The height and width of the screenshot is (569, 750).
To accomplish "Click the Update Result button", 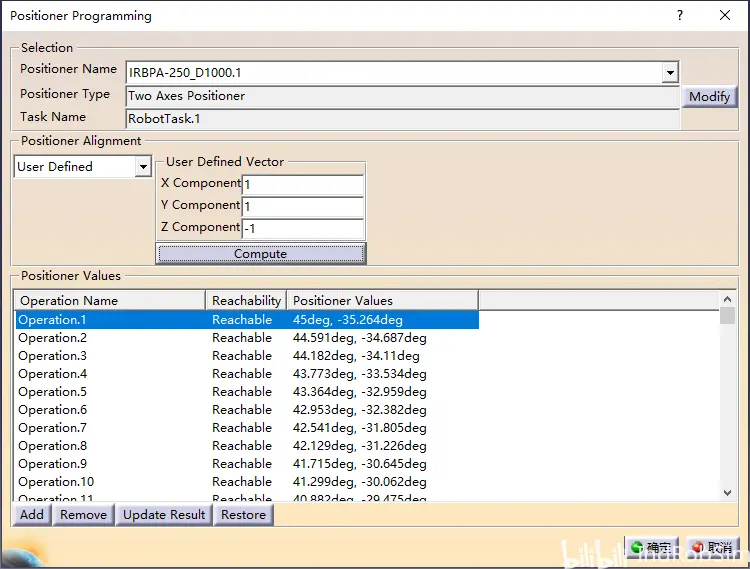I will click(164, 515).
